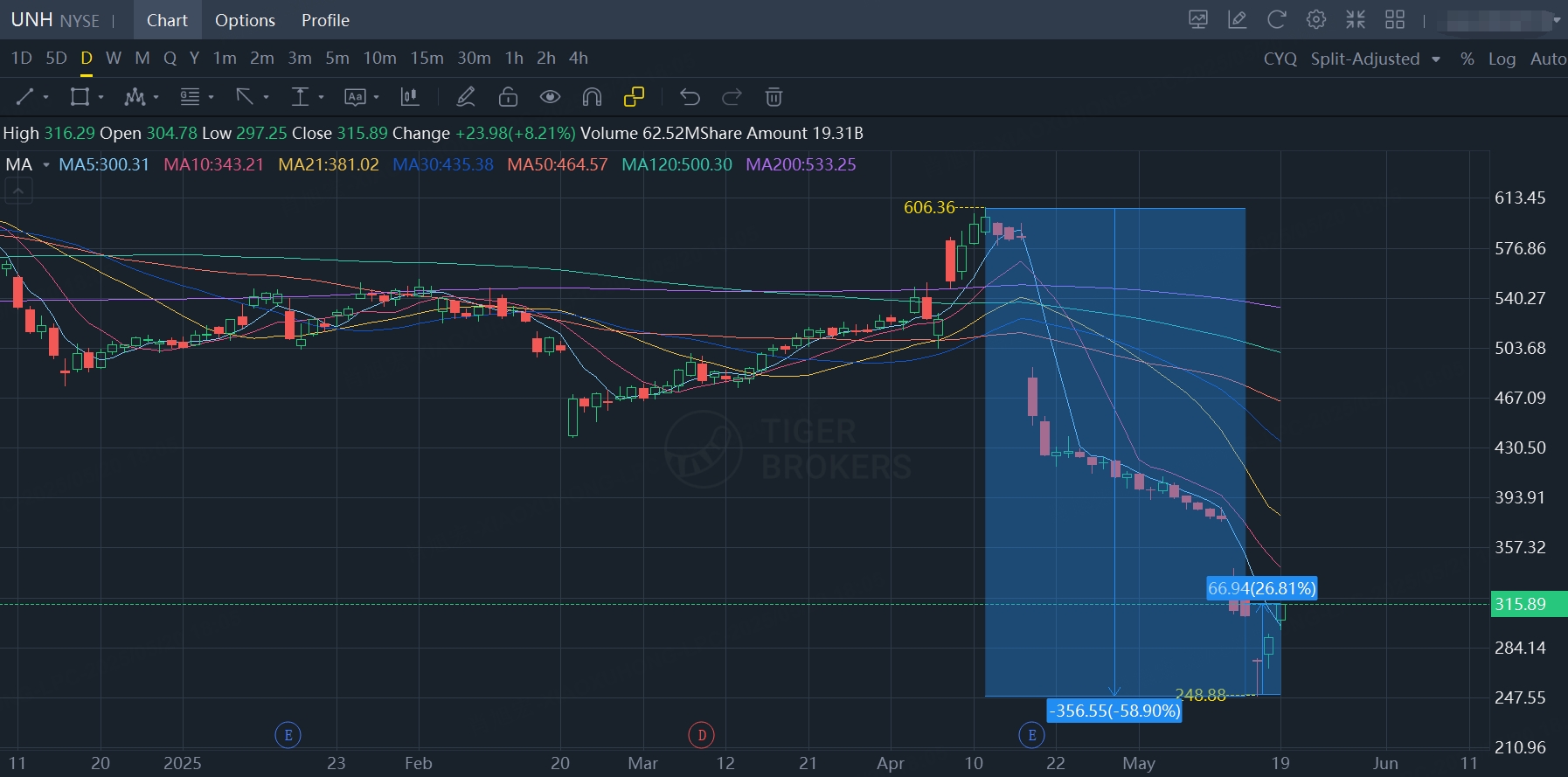This screenshot has width=1568, height=777.
Task: Select the 1h interval
Action: click(x=514, y=58)
